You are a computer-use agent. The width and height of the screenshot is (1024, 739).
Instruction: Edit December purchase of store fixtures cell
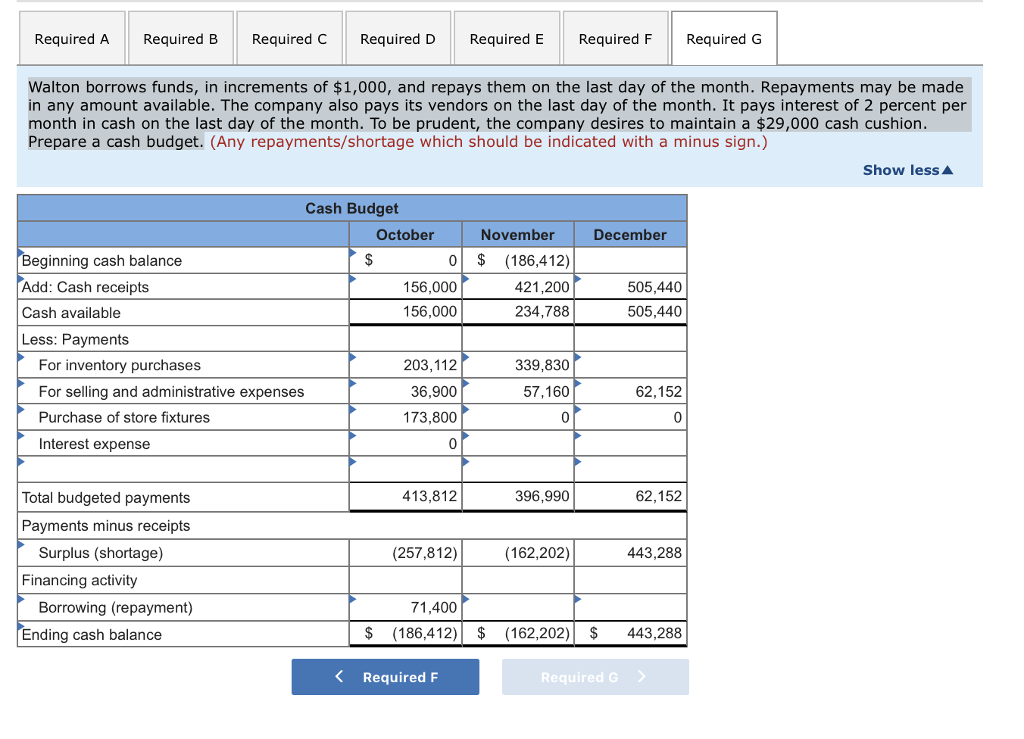click(x=630, y=417)
